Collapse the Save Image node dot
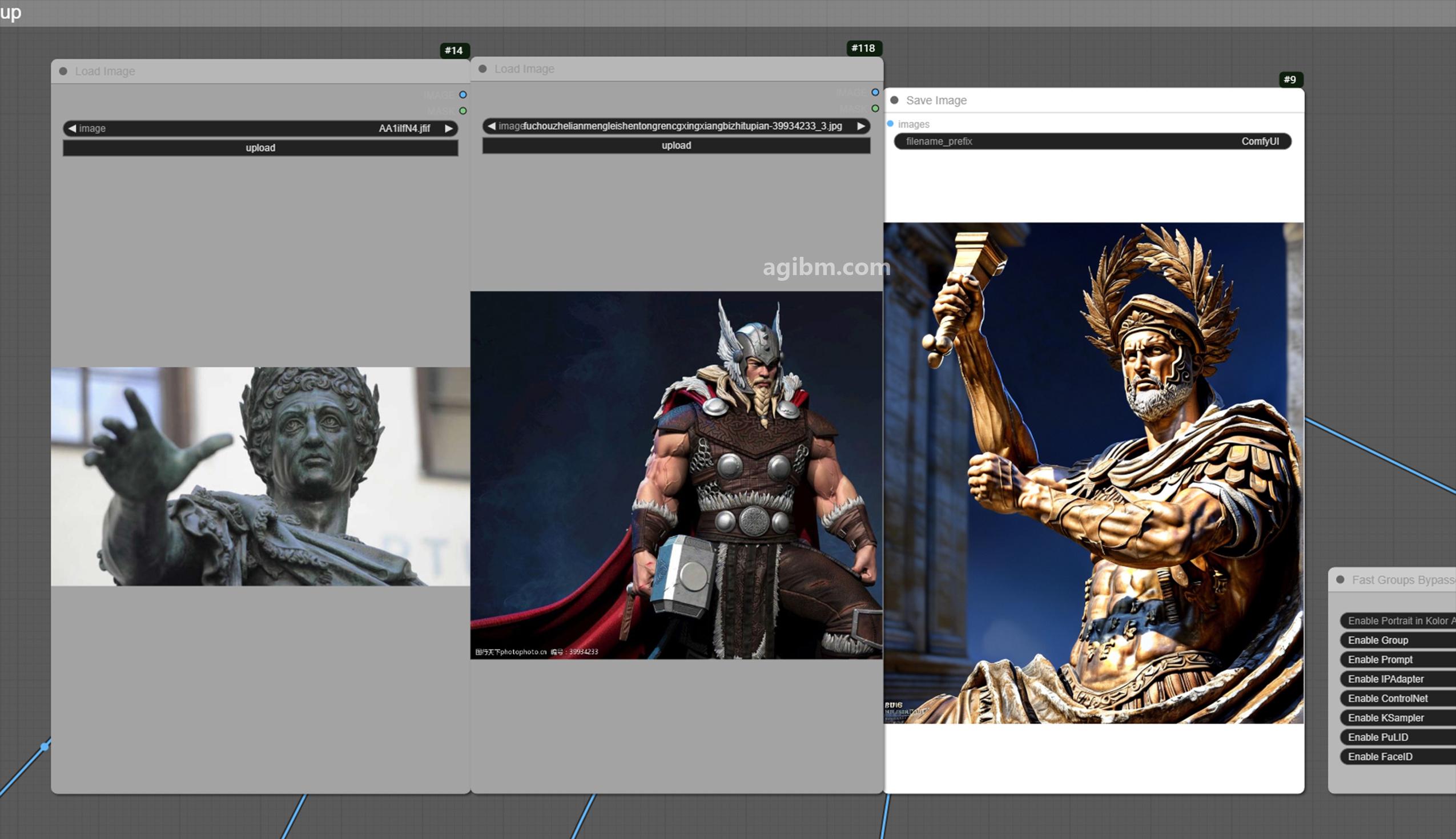Screen dimensions: 1456x839 895,100
